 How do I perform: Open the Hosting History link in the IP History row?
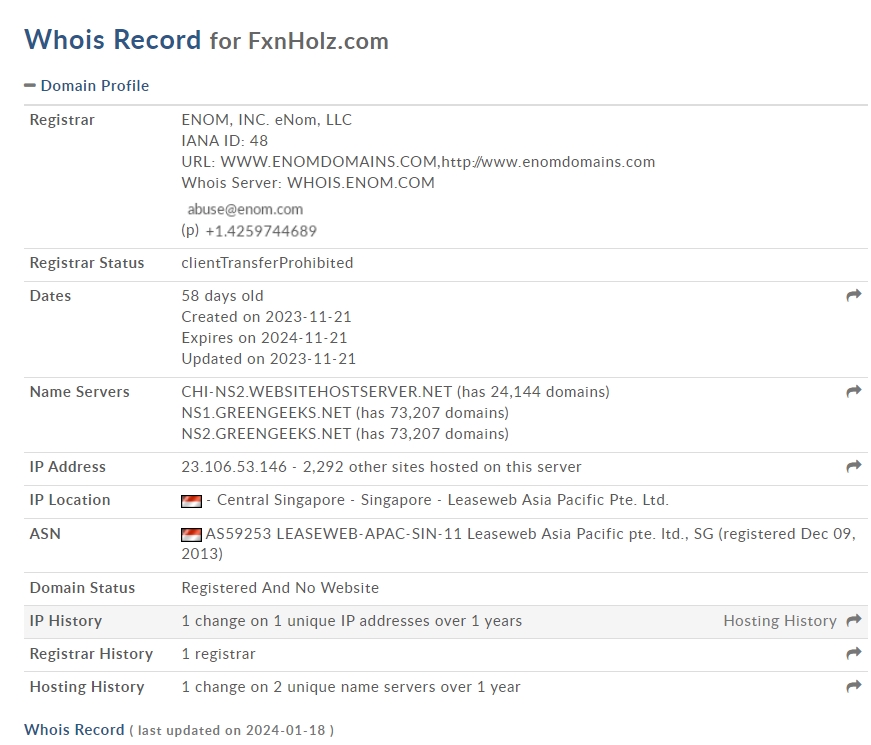click(780, 621)
